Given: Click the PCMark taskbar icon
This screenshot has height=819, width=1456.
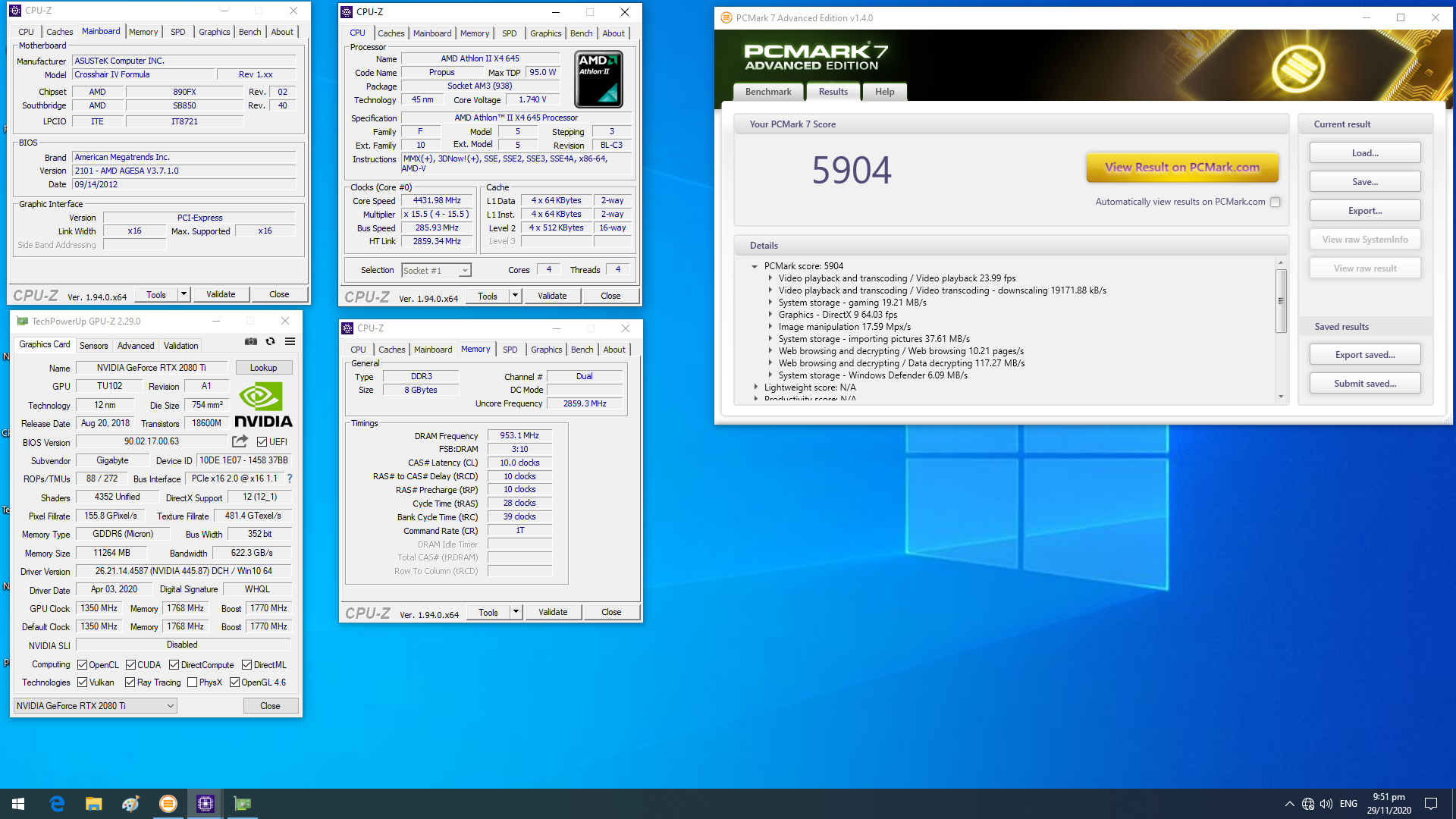Looking at the screenshot, I should (168, 804).
